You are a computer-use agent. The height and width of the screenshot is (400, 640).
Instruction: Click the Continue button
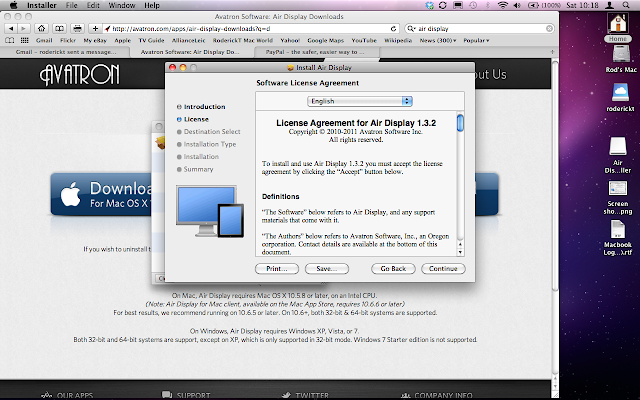click(x=443, y=269)
